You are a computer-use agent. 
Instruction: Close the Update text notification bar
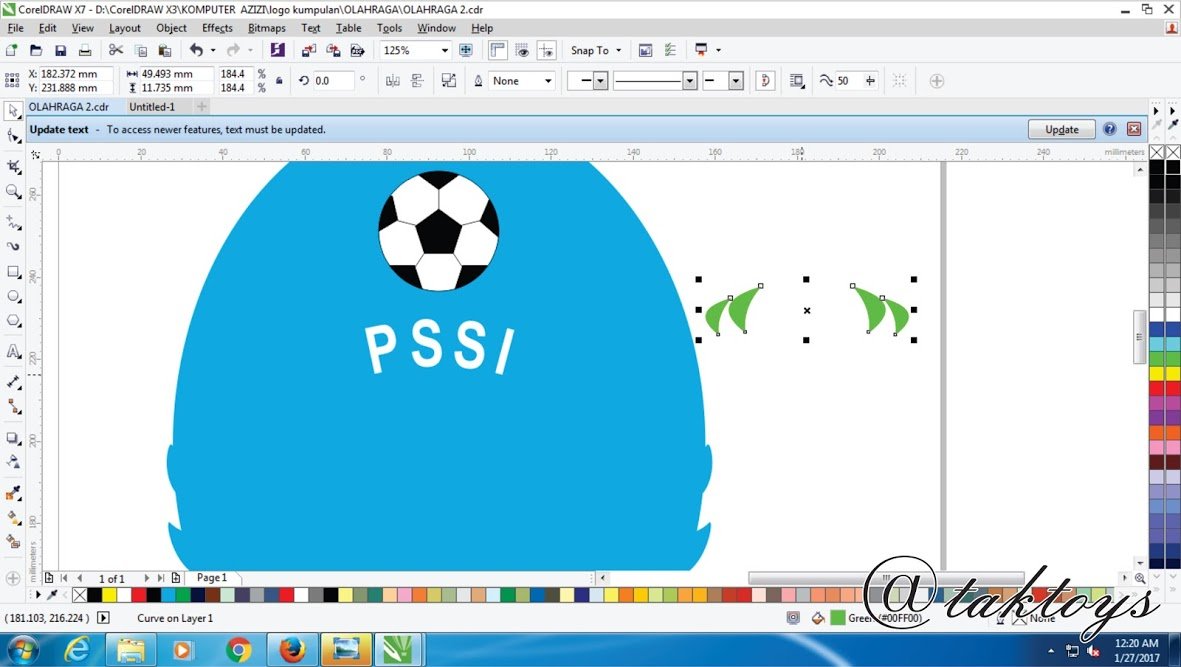click(x=1134, y=129)
